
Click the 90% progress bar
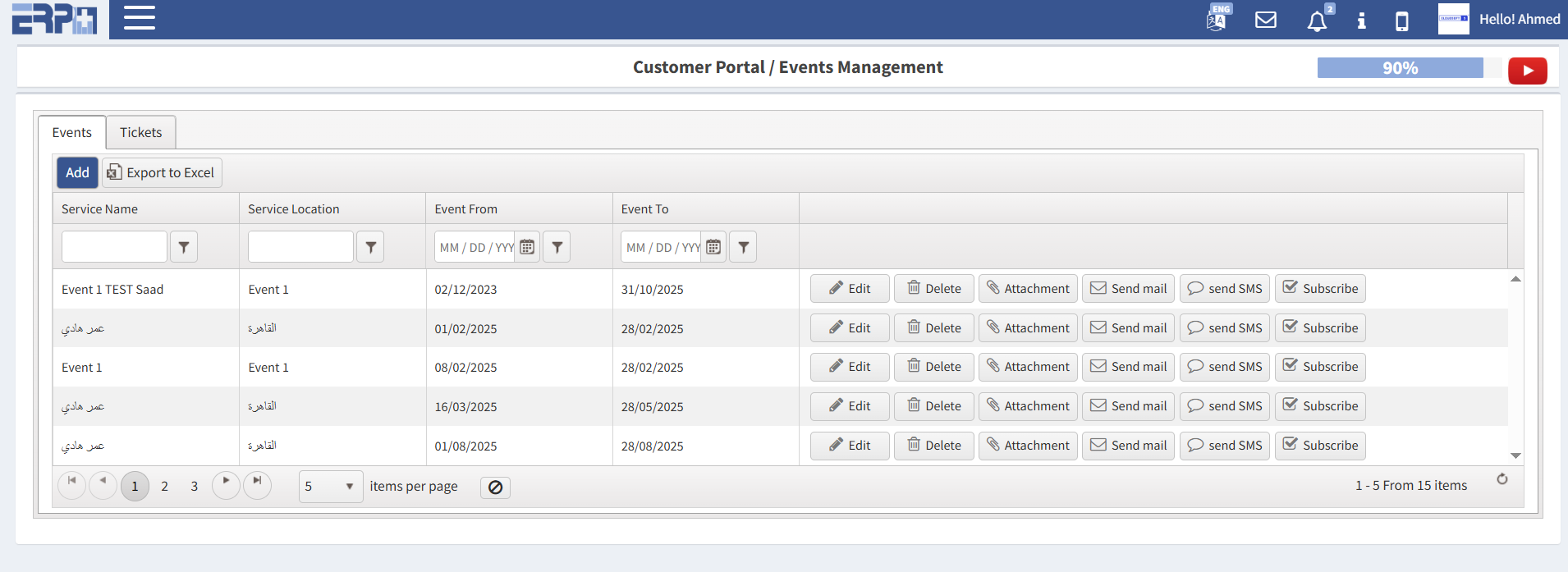(1400, 68)
